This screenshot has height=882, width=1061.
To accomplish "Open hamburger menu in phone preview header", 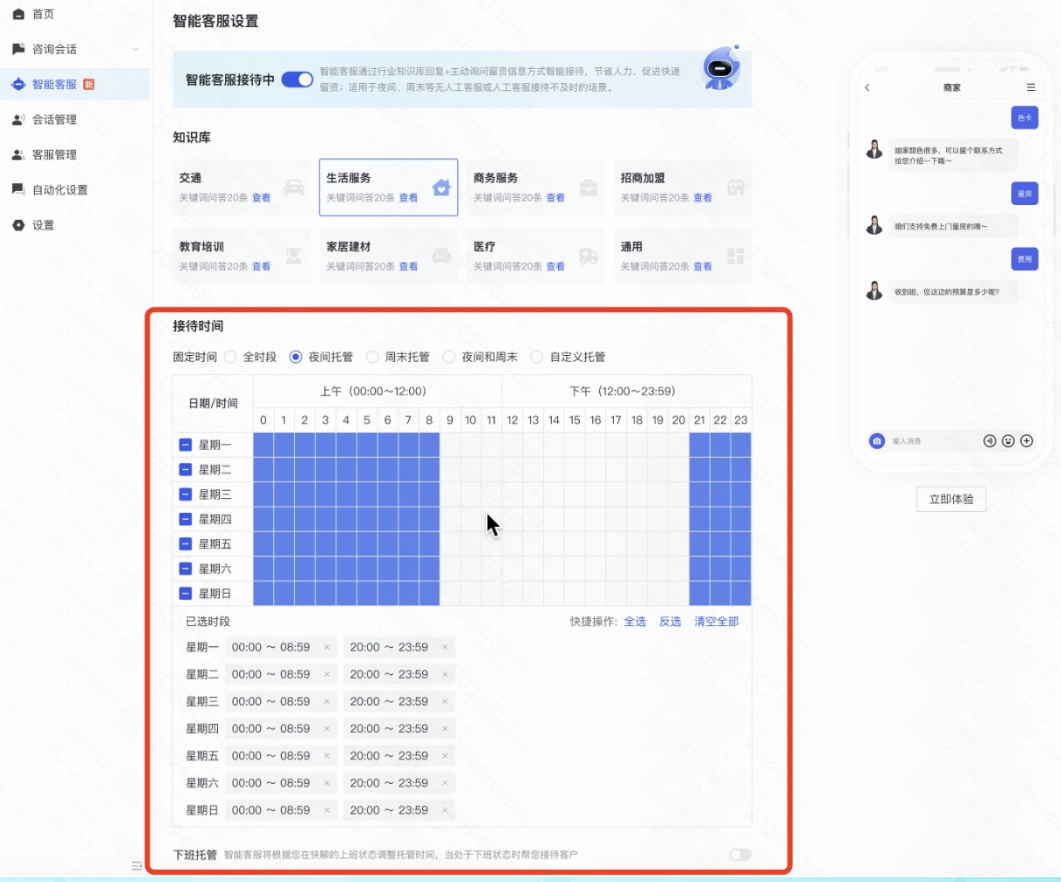I will [x=1031, y=88].
